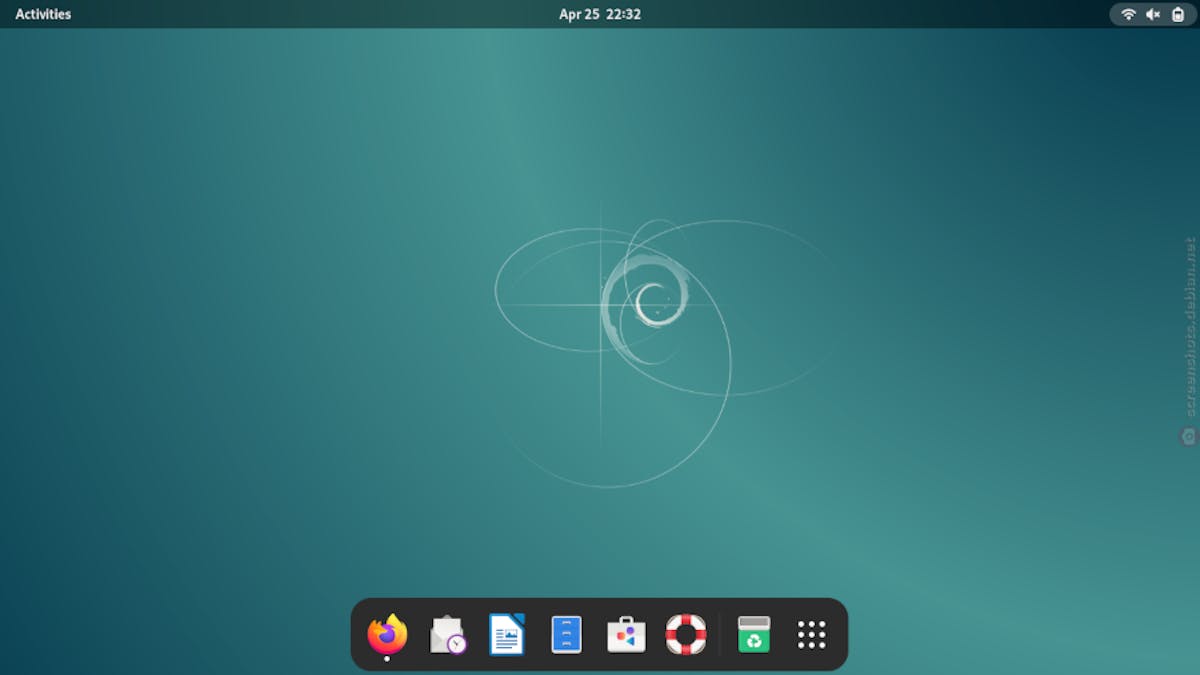Click the screenshots.debian.net watermark text
Viewport: 1200px width, 675px height.
1189,325
